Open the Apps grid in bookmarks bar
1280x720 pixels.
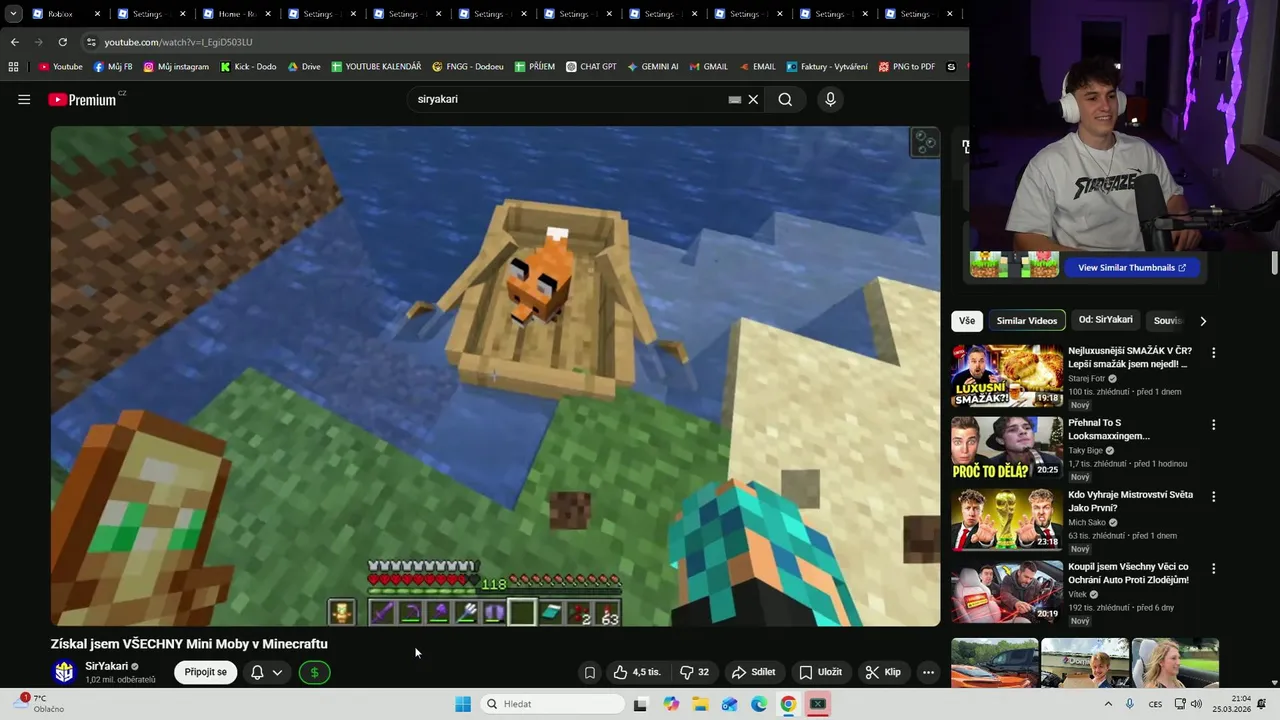13,67
